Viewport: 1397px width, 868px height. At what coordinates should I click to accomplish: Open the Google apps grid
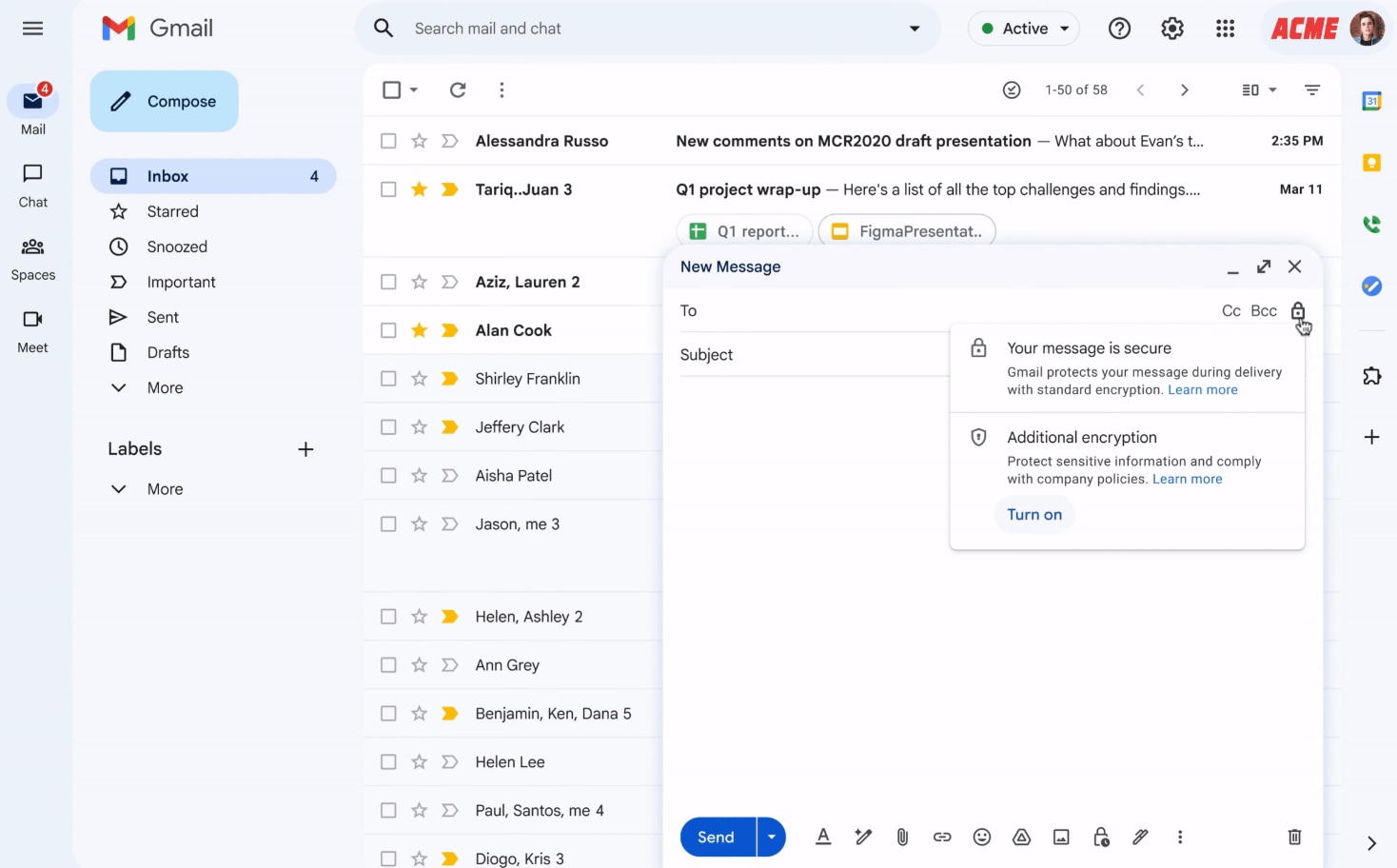[x=1226, y=29]
